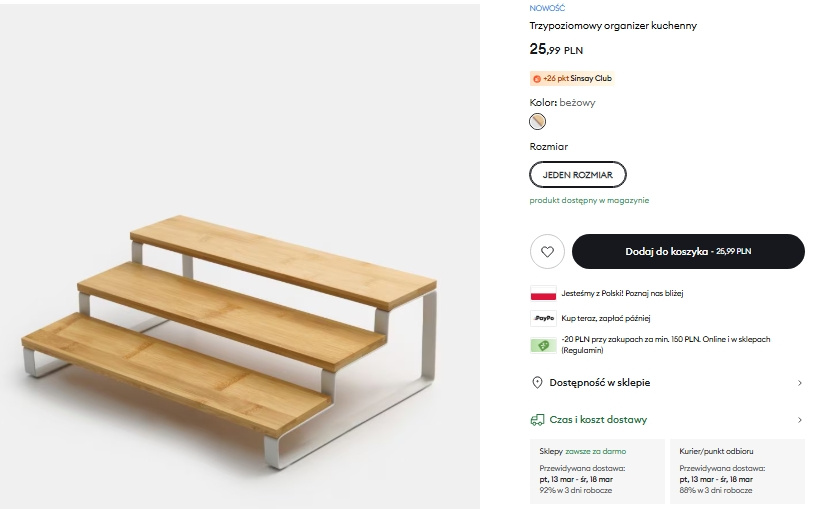The image size is (813, 509).
Task: Select the Kurier/punkt odbioru delivery card
Action: [736, 470]
